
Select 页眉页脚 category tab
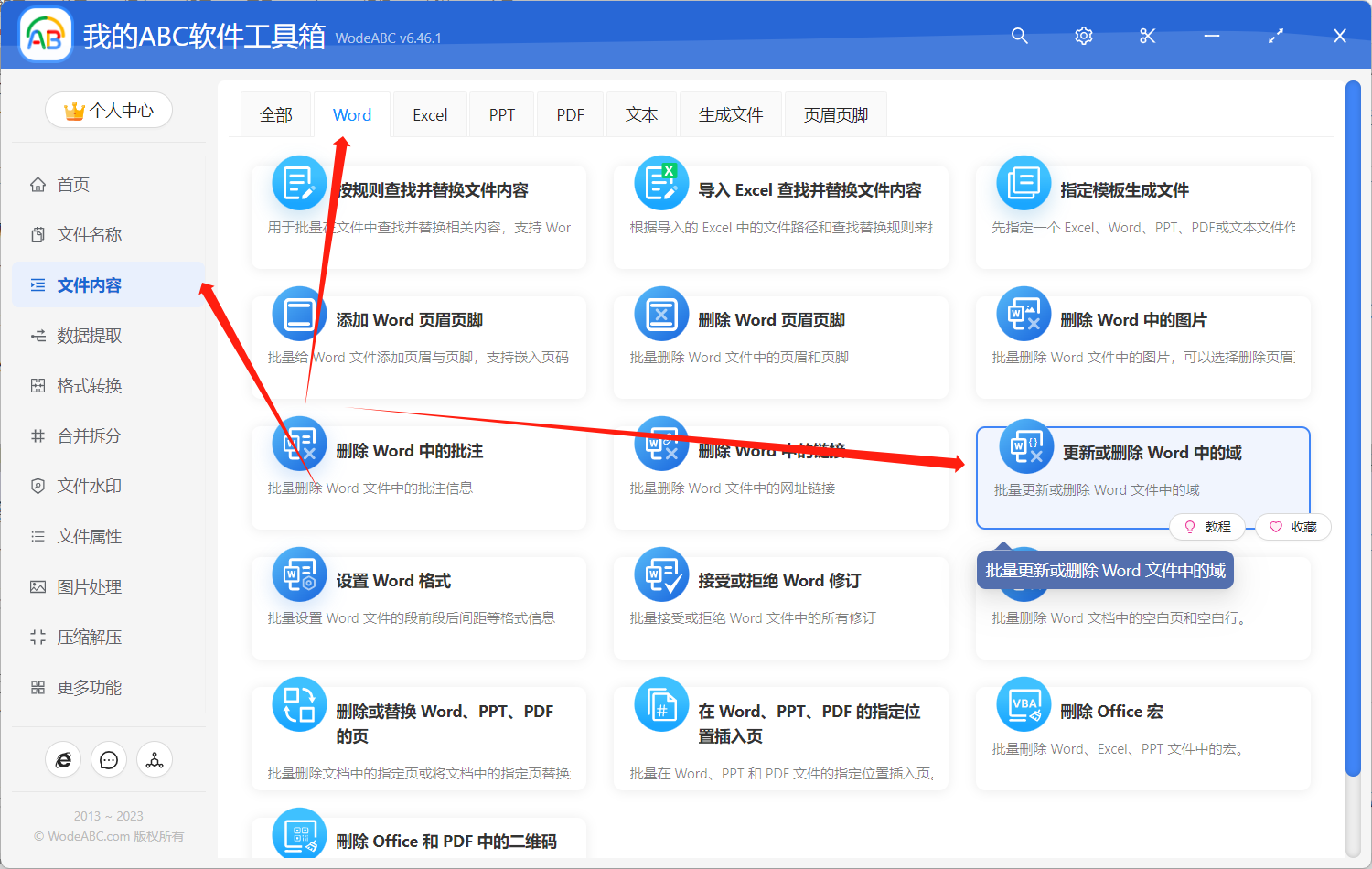coord(835,113)
